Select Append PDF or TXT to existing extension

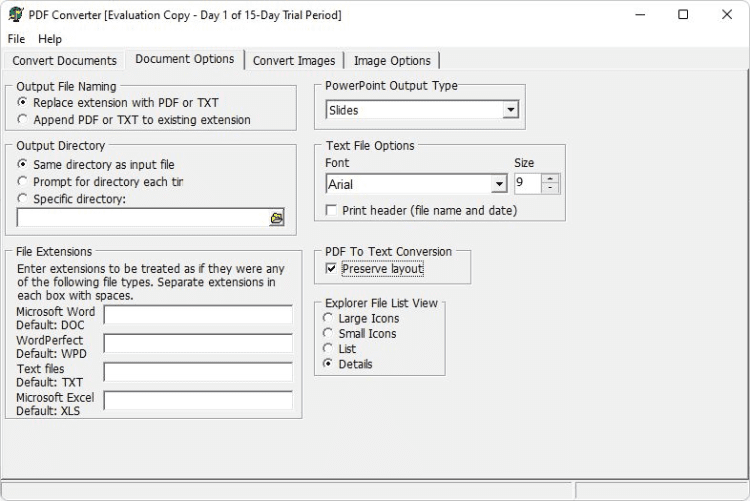(23, 120)
